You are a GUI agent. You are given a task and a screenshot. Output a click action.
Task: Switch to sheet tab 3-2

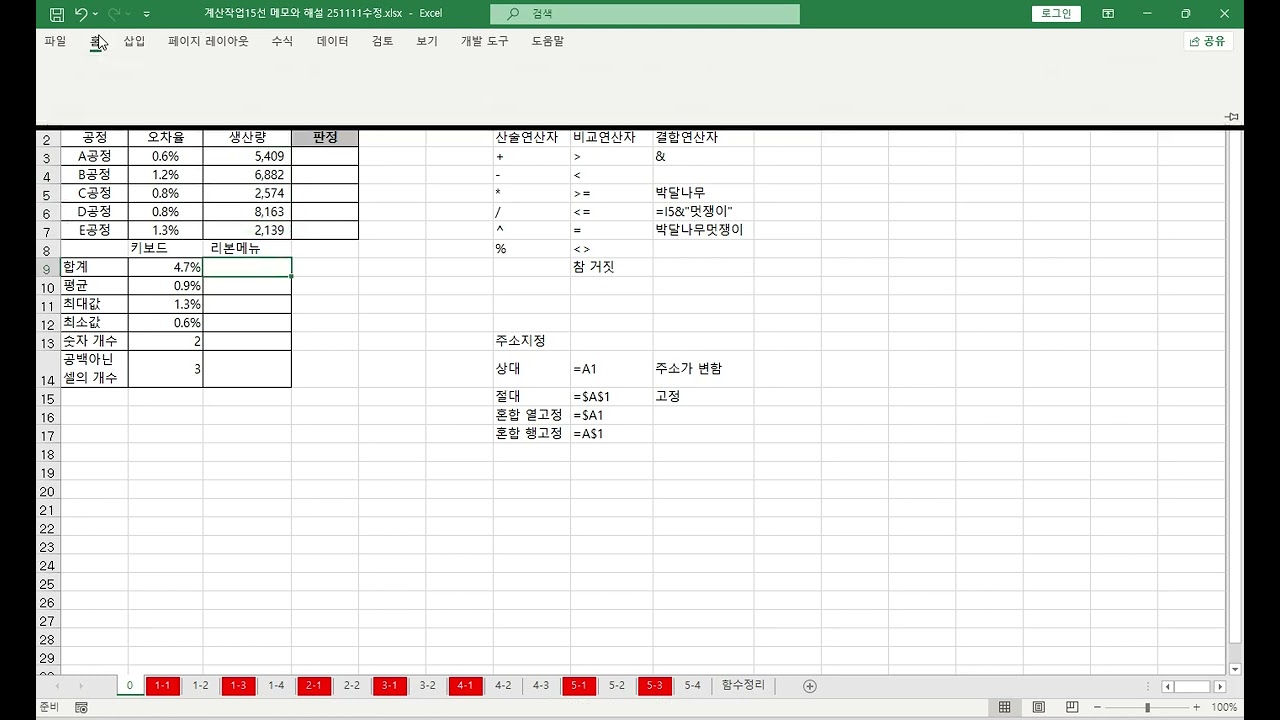click(x=427, y=686)
